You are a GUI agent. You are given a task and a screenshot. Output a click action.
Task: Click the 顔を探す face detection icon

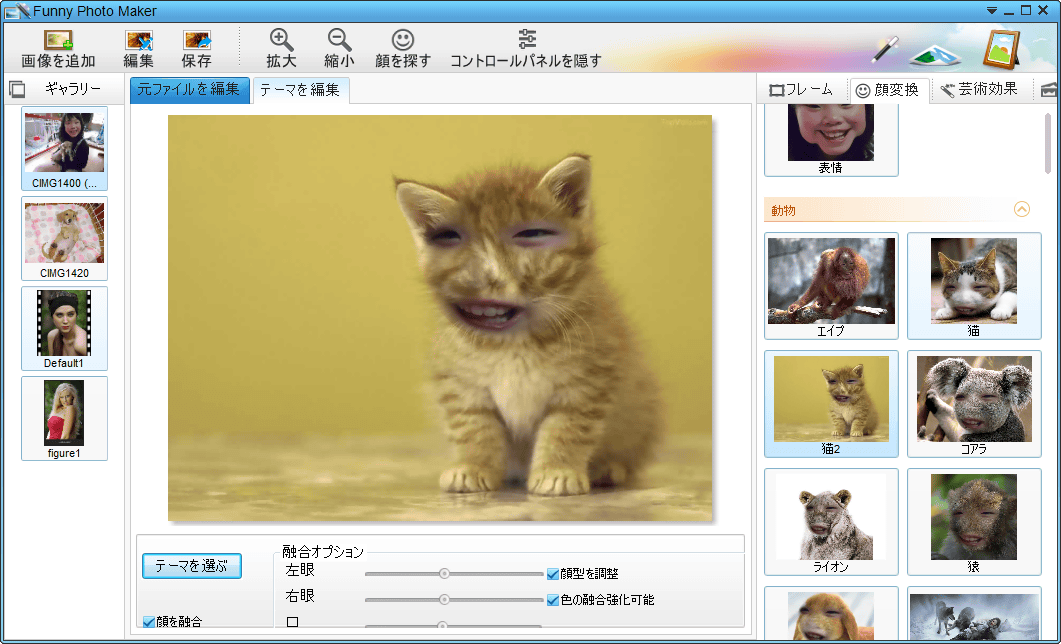[x=403, y=40]
